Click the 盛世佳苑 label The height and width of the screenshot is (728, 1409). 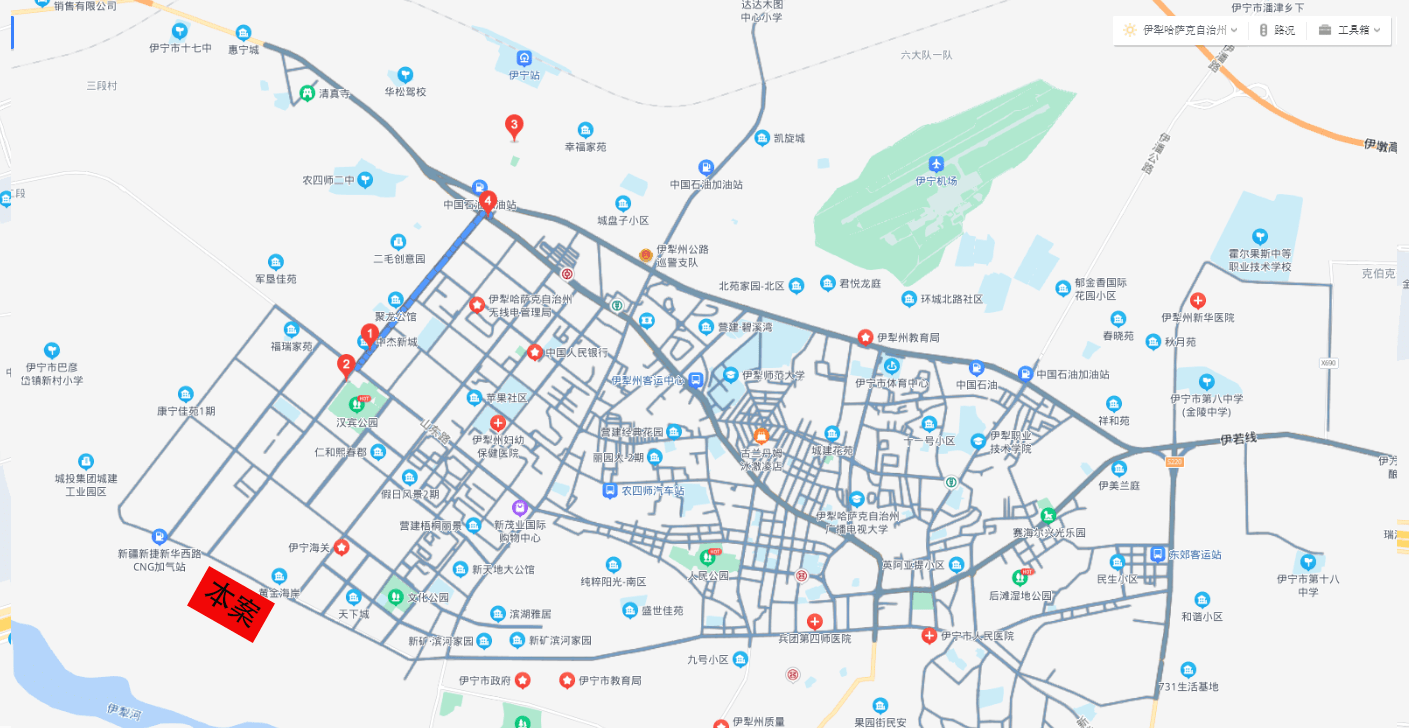662,610
